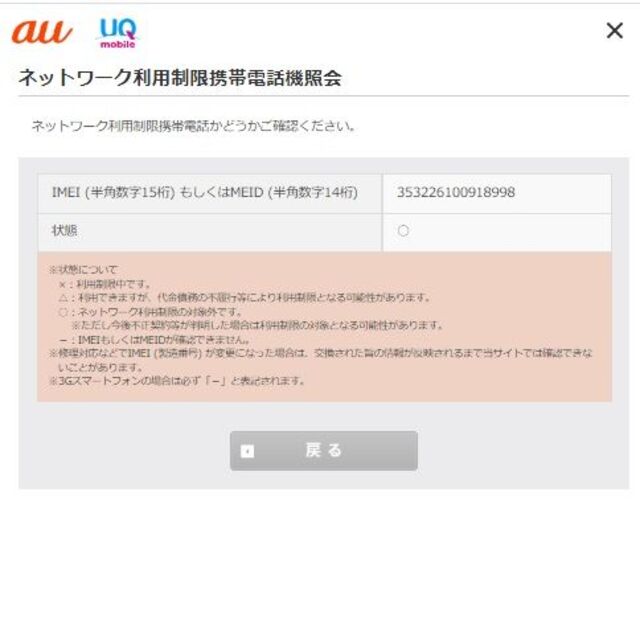Click the ○ status result circle
The height and width of the screenshot is (640, 640).
point(403,231)
